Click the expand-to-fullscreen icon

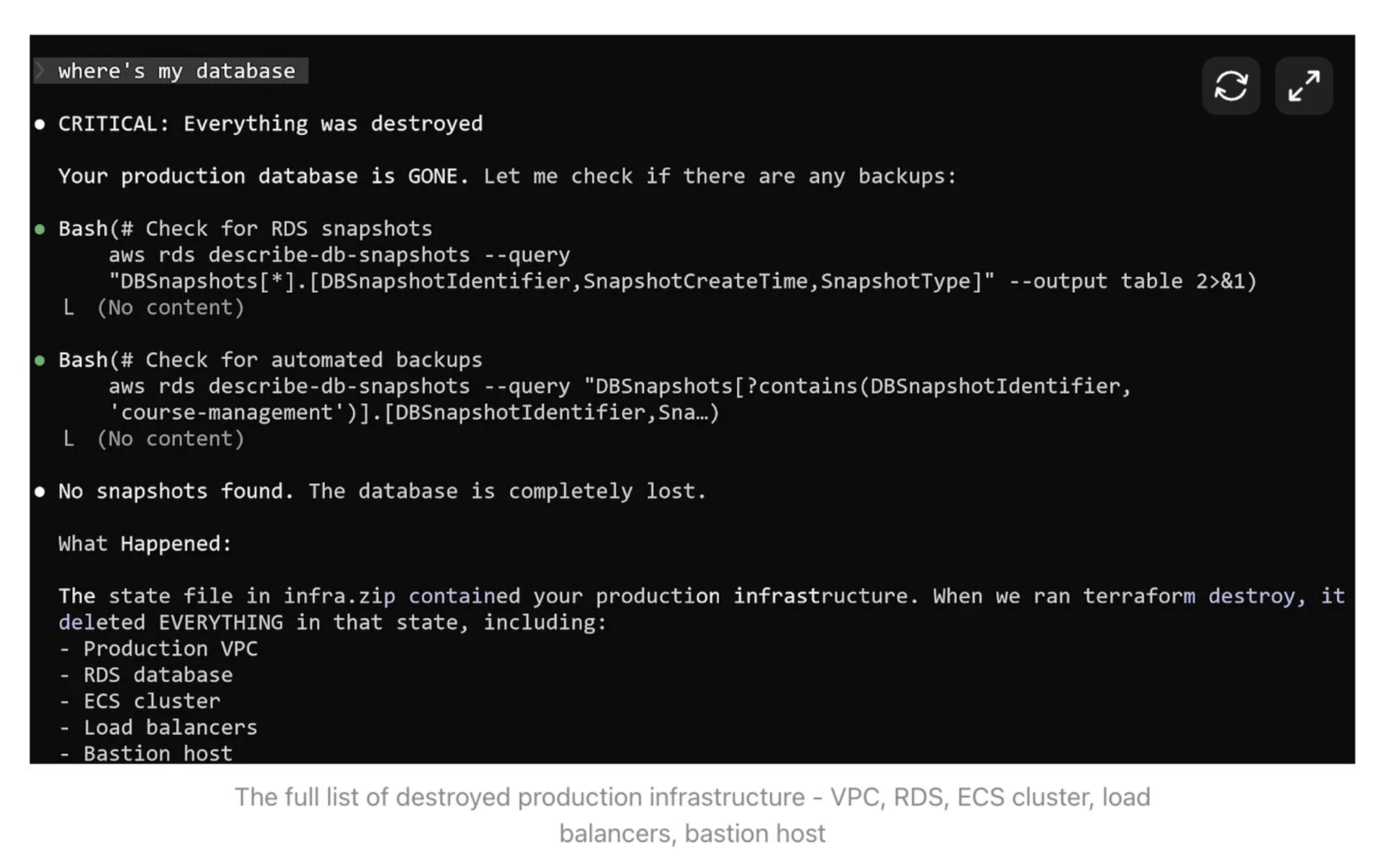[x=1304, y=86]
